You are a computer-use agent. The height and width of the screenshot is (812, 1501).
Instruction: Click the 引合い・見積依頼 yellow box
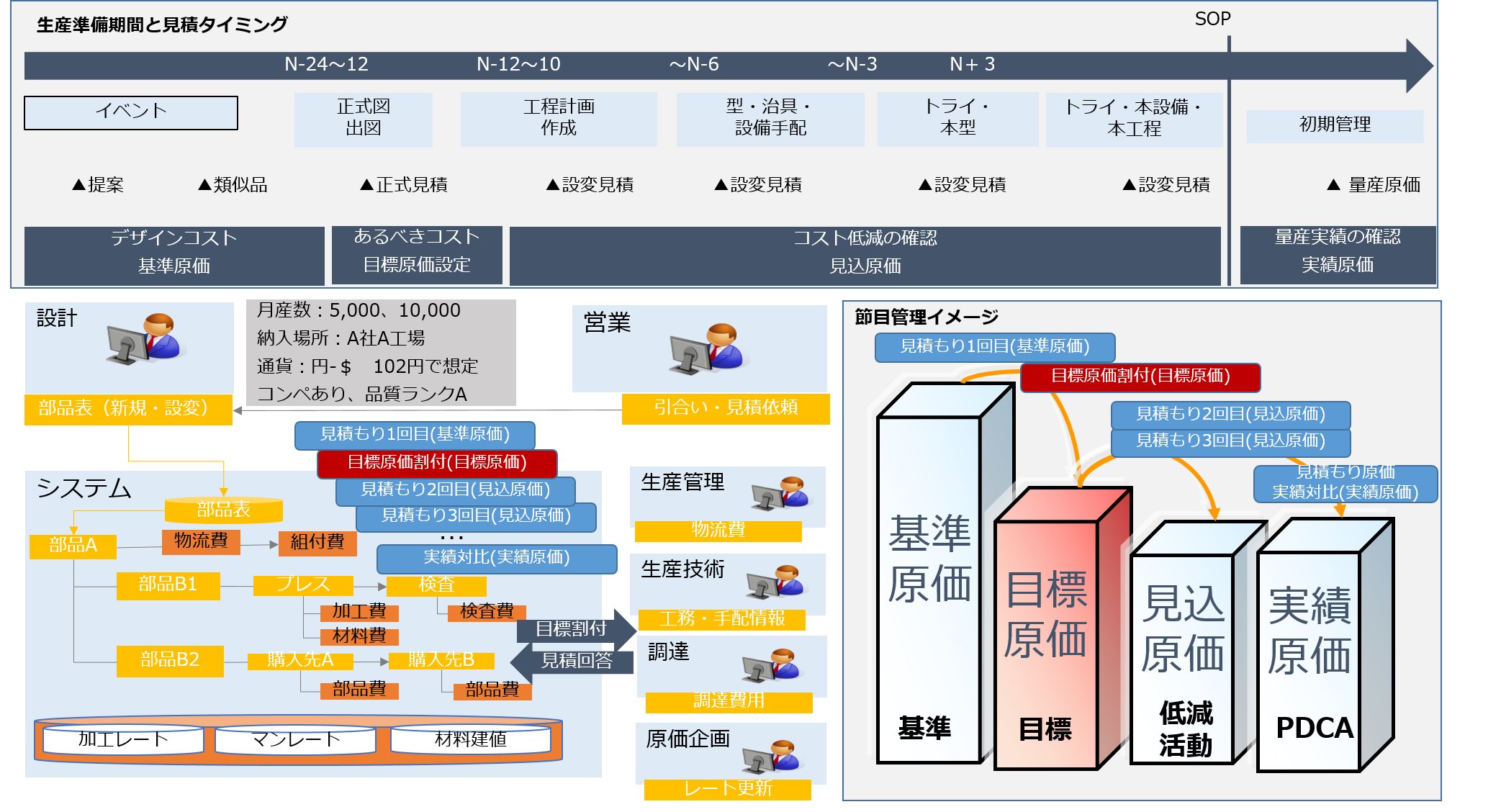point(726,407)
